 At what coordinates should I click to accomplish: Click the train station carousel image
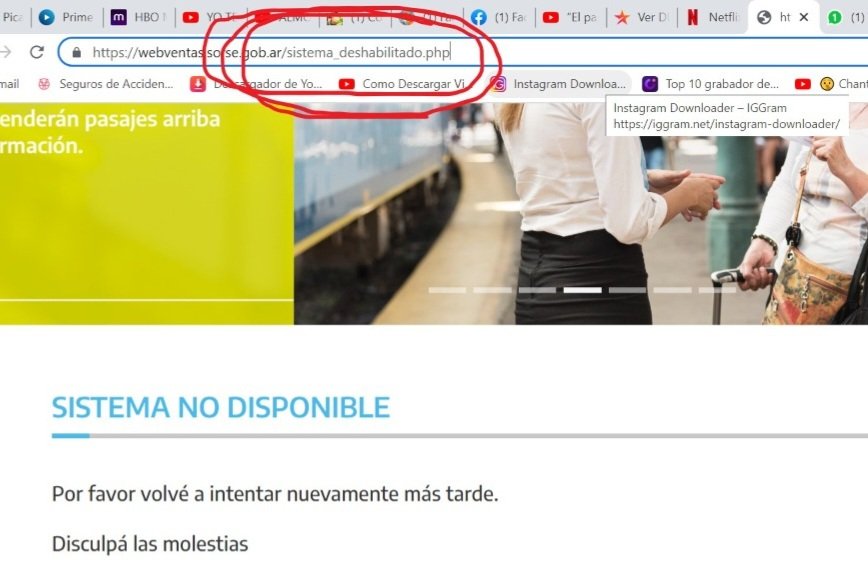point(581,214)
